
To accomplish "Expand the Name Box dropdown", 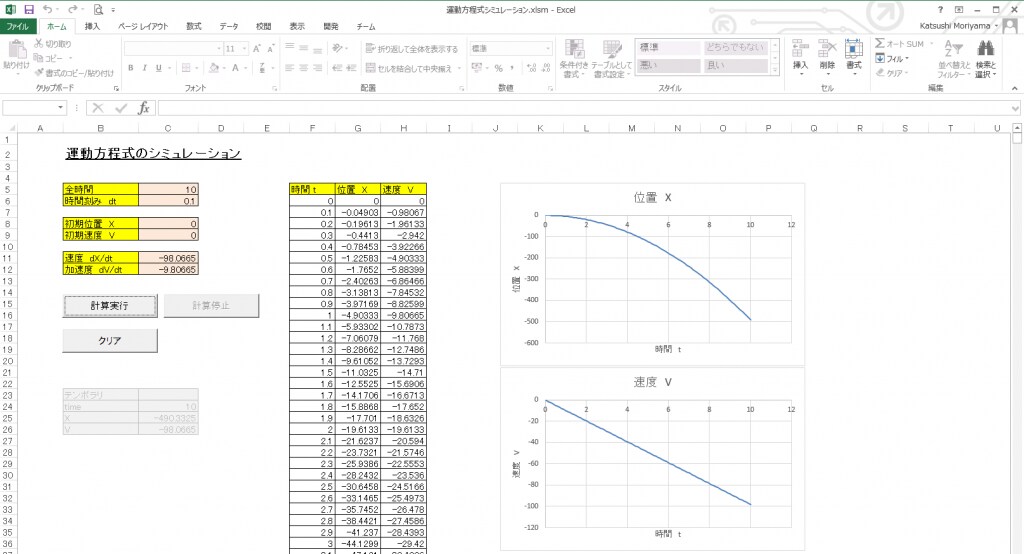I will click(x=61, y=108).
